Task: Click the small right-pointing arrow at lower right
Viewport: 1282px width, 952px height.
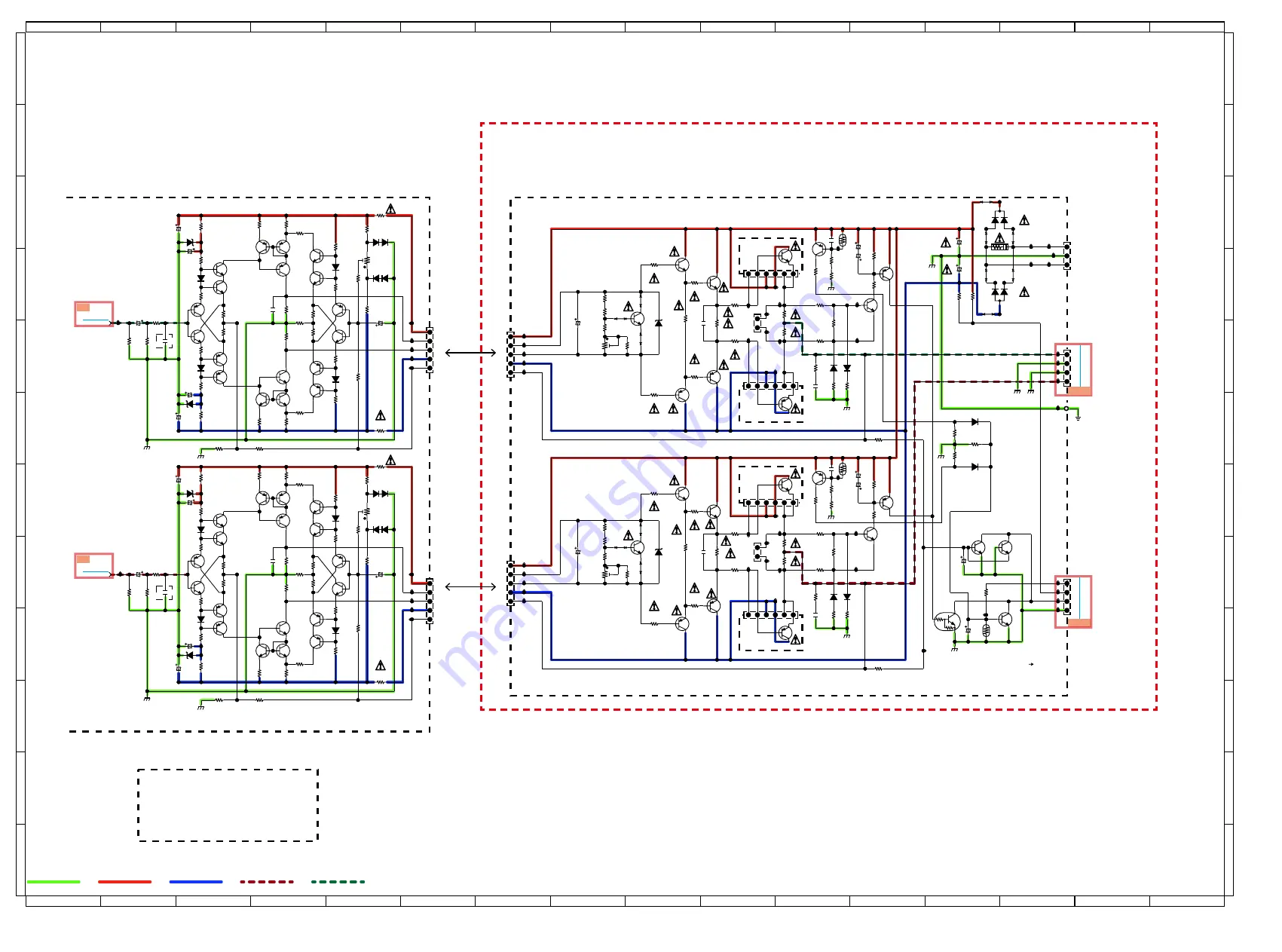Action: [1030, 664]
